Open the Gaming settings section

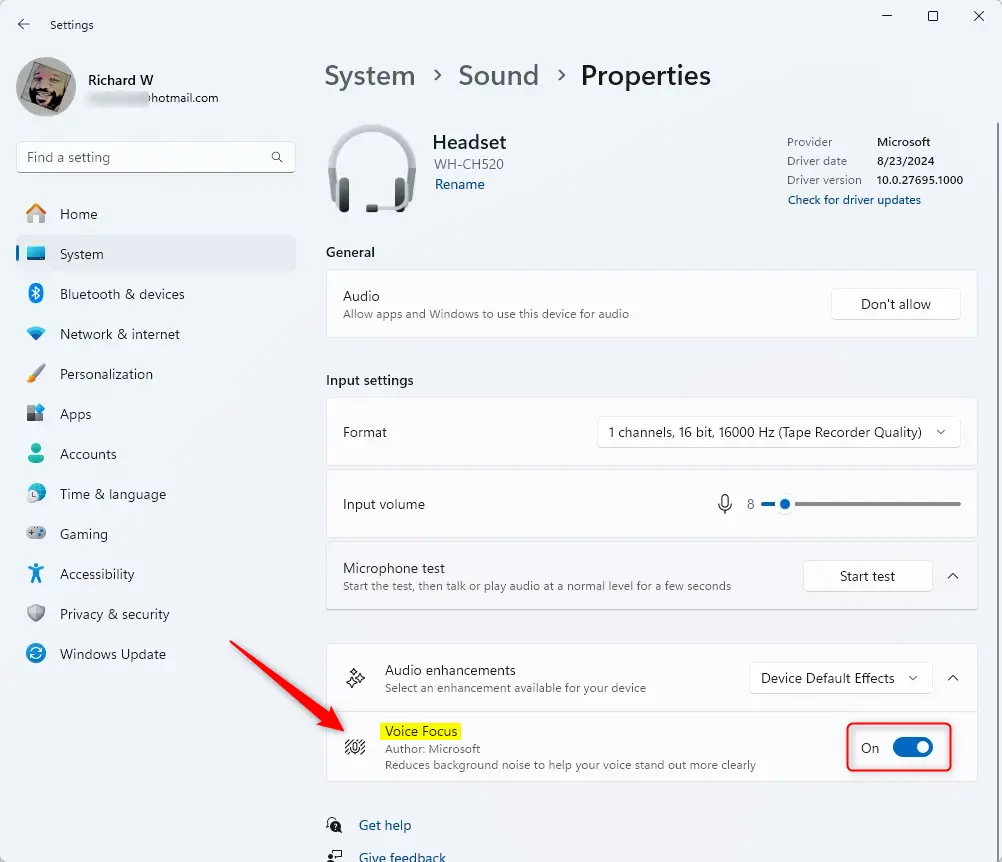(x=85, y=534)
